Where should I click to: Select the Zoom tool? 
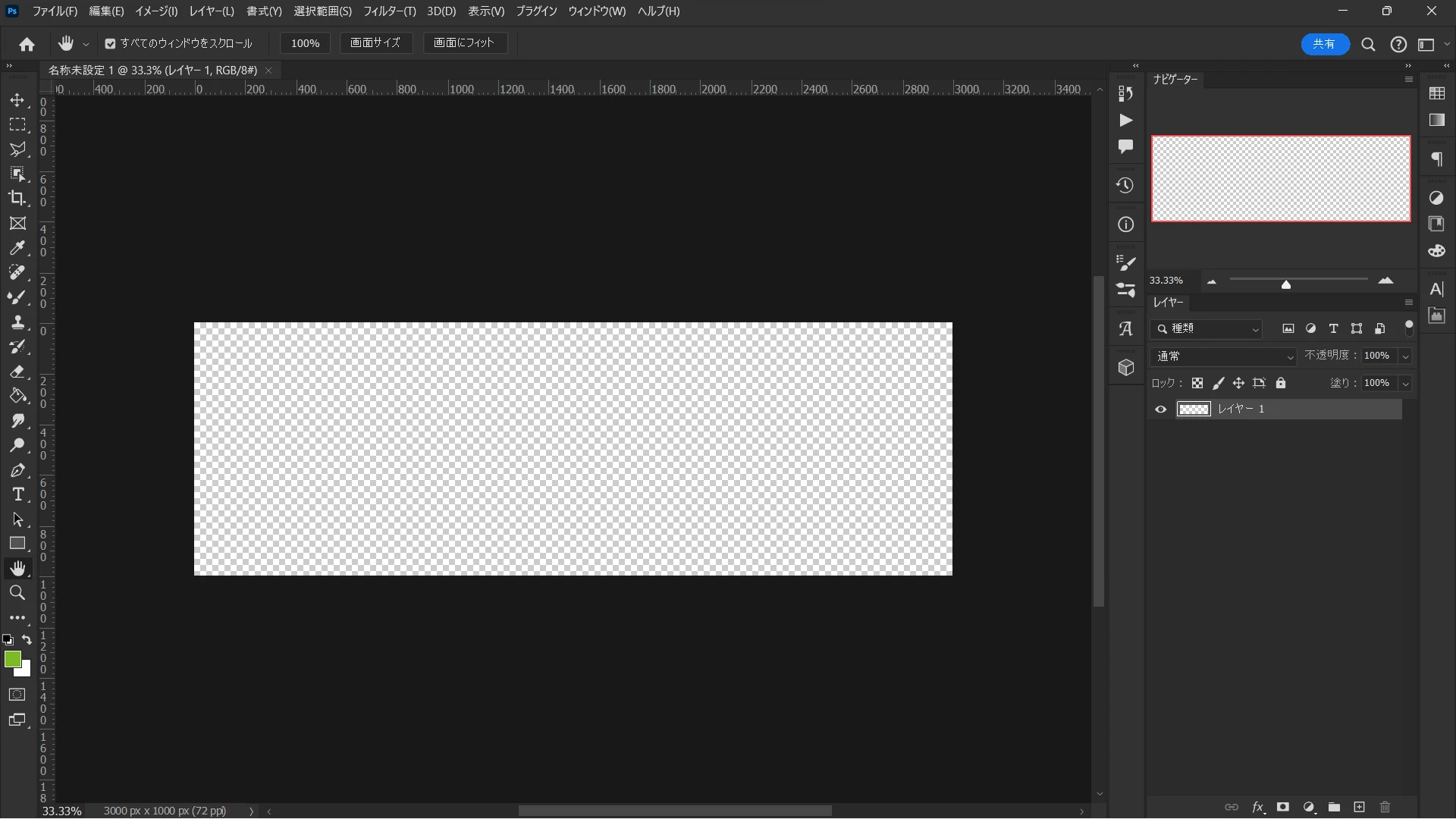coord(17,593)
